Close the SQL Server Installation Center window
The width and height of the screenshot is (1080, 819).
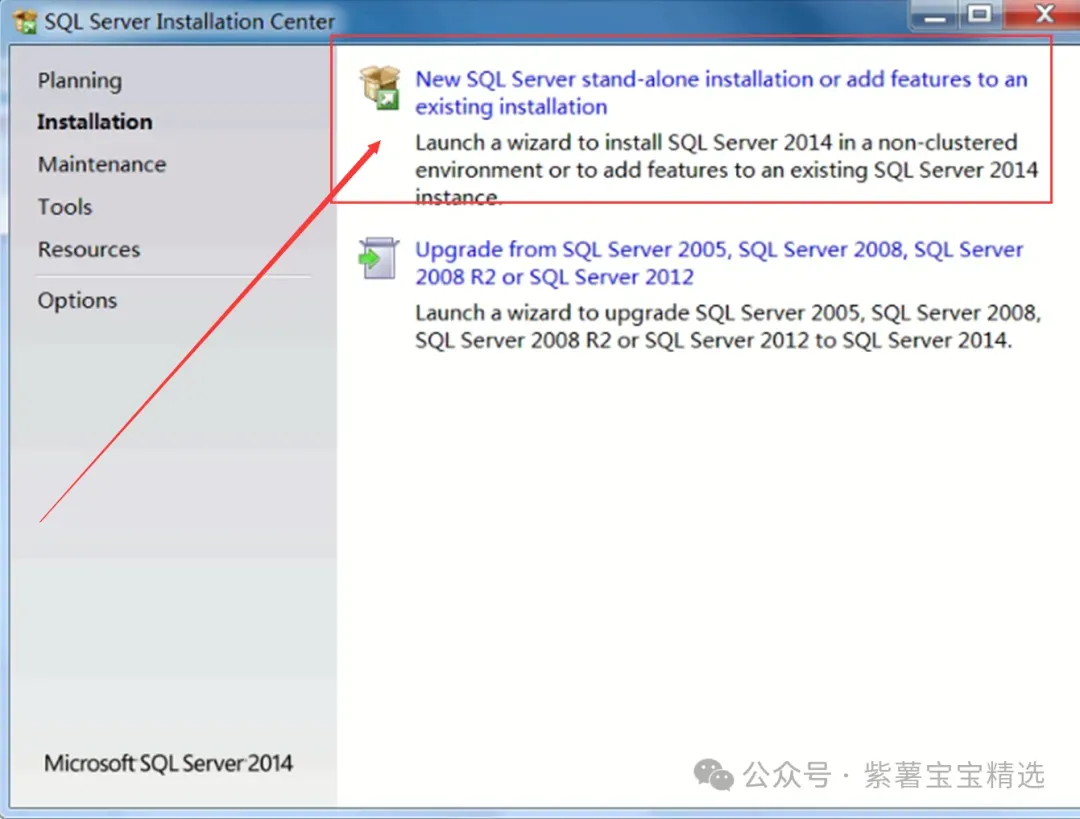point(1043,14)
